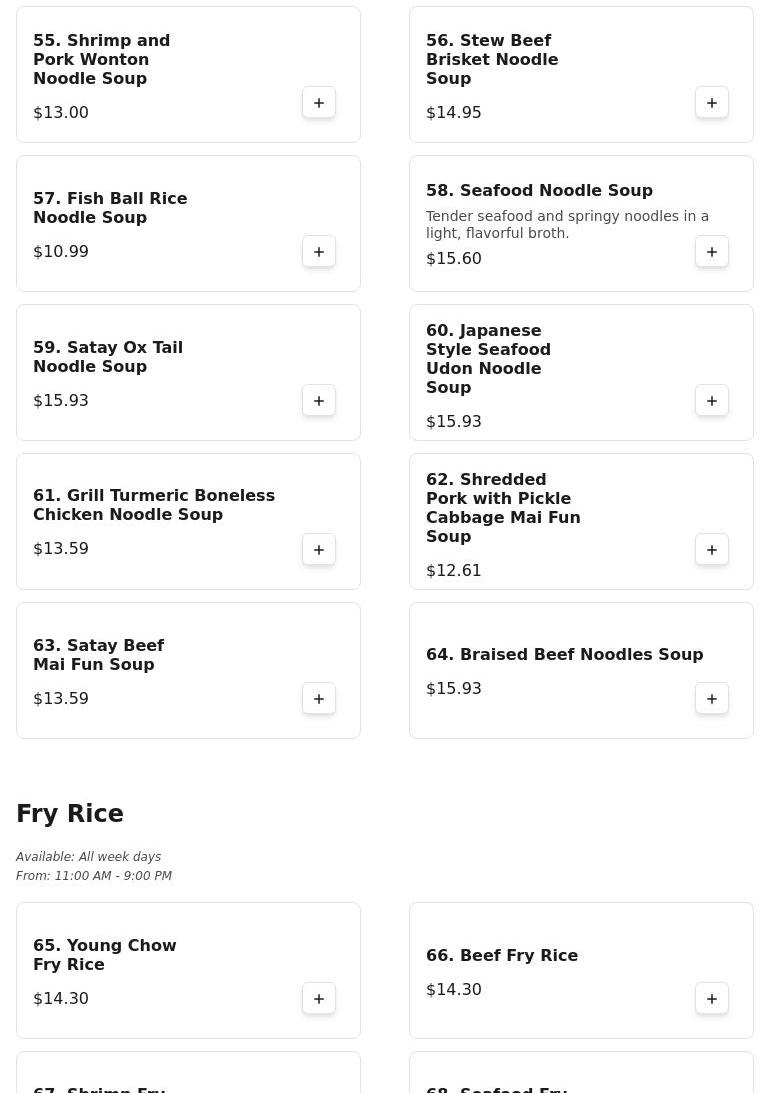This screenshot has height=1093, width=770.
Task: Select the Satay Ox Tail Noodle Soup card
Action: pyautogui.click(x=188, y=372)
